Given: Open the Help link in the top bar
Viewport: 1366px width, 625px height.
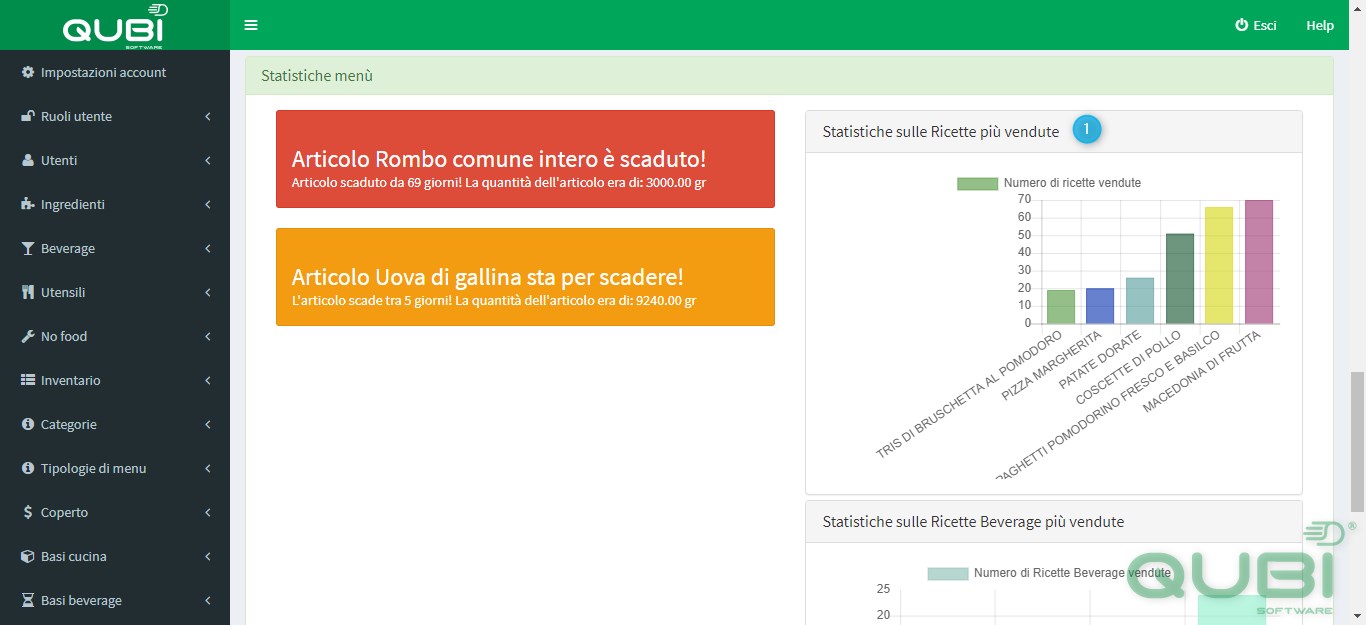Looking at the screenshot, I should (1320, 25).
